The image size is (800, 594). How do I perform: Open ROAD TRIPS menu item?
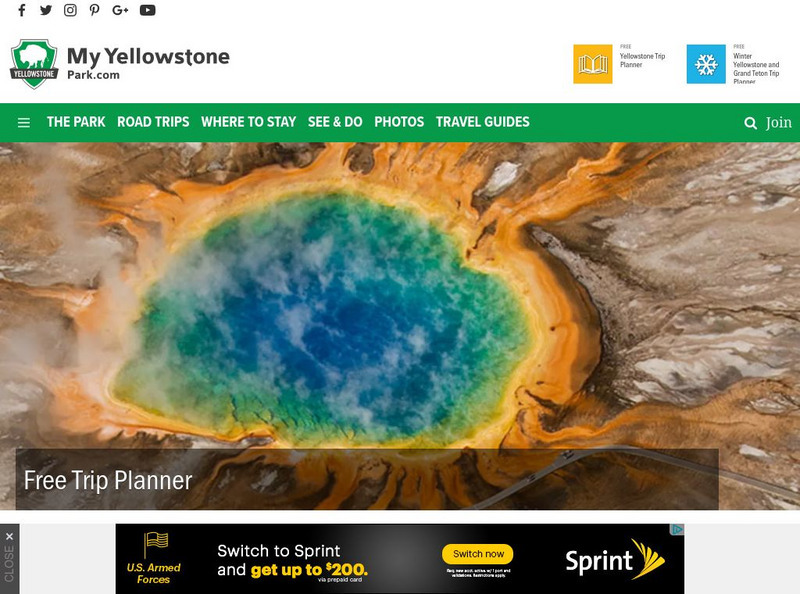[x=153, y=122]
